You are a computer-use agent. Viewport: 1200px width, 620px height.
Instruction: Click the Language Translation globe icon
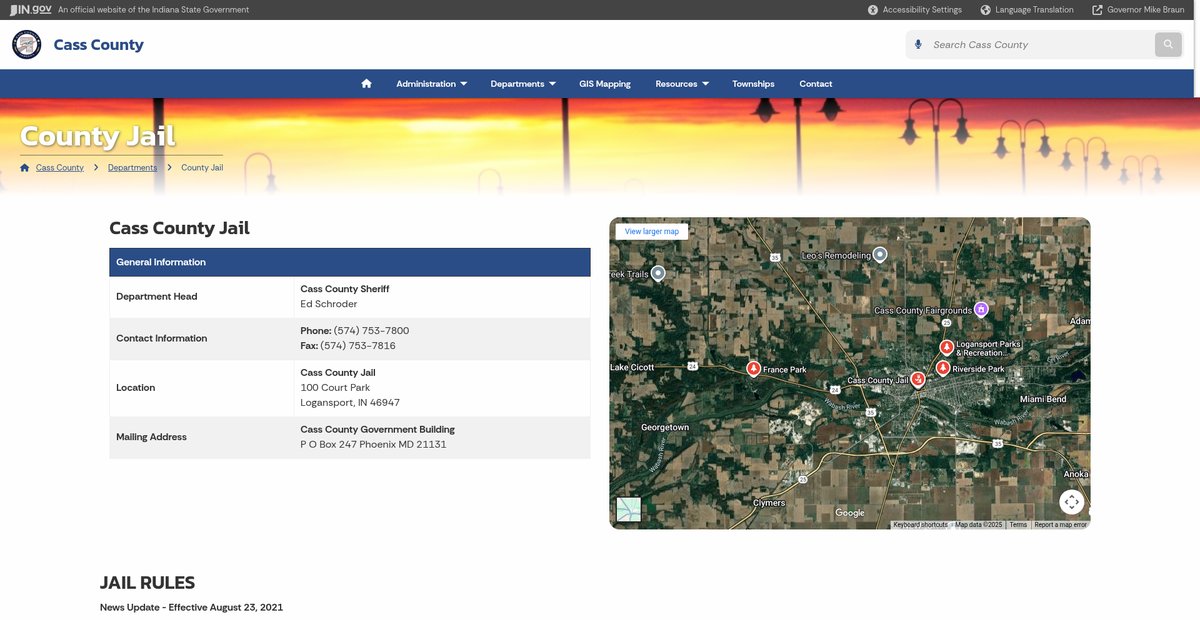[985, 10]
